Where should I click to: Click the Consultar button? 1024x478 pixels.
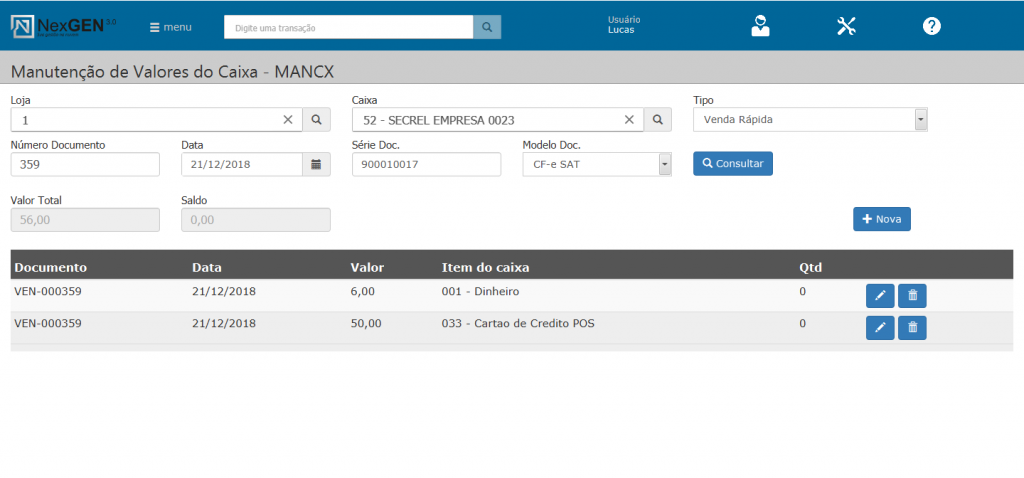(732, 163)
